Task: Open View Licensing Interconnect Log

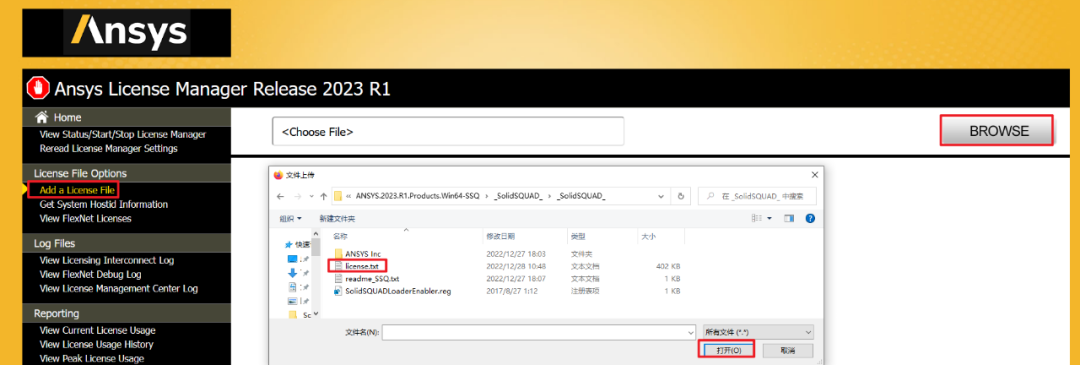Action: (x=107, y=260)
